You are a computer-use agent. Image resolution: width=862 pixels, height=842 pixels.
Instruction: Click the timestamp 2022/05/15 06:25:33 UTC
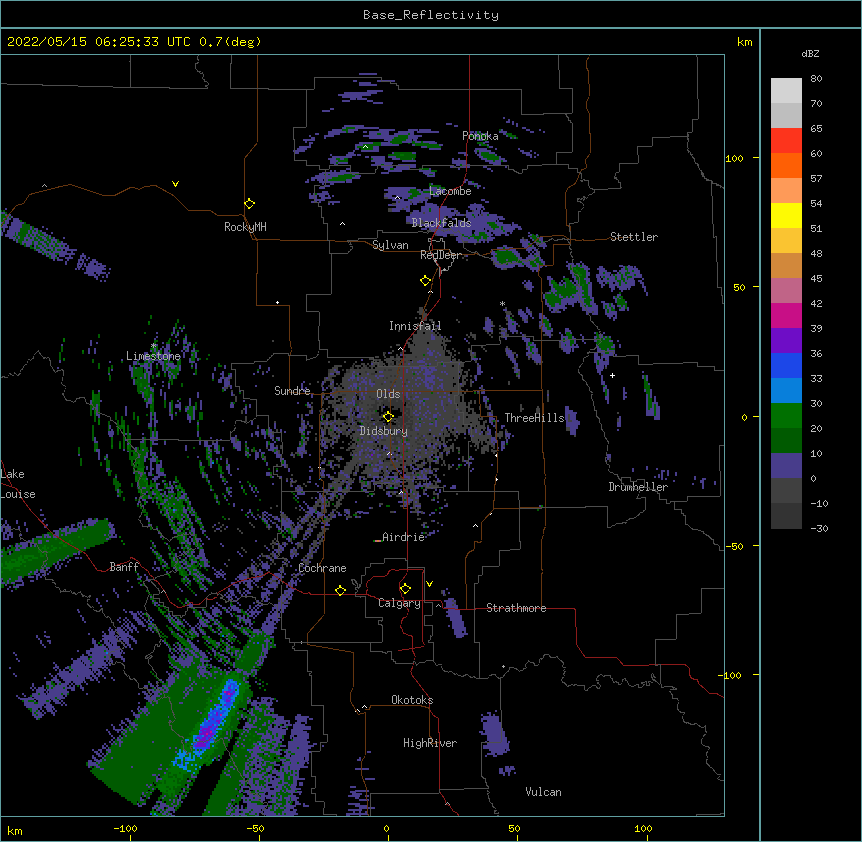[99, 42]
